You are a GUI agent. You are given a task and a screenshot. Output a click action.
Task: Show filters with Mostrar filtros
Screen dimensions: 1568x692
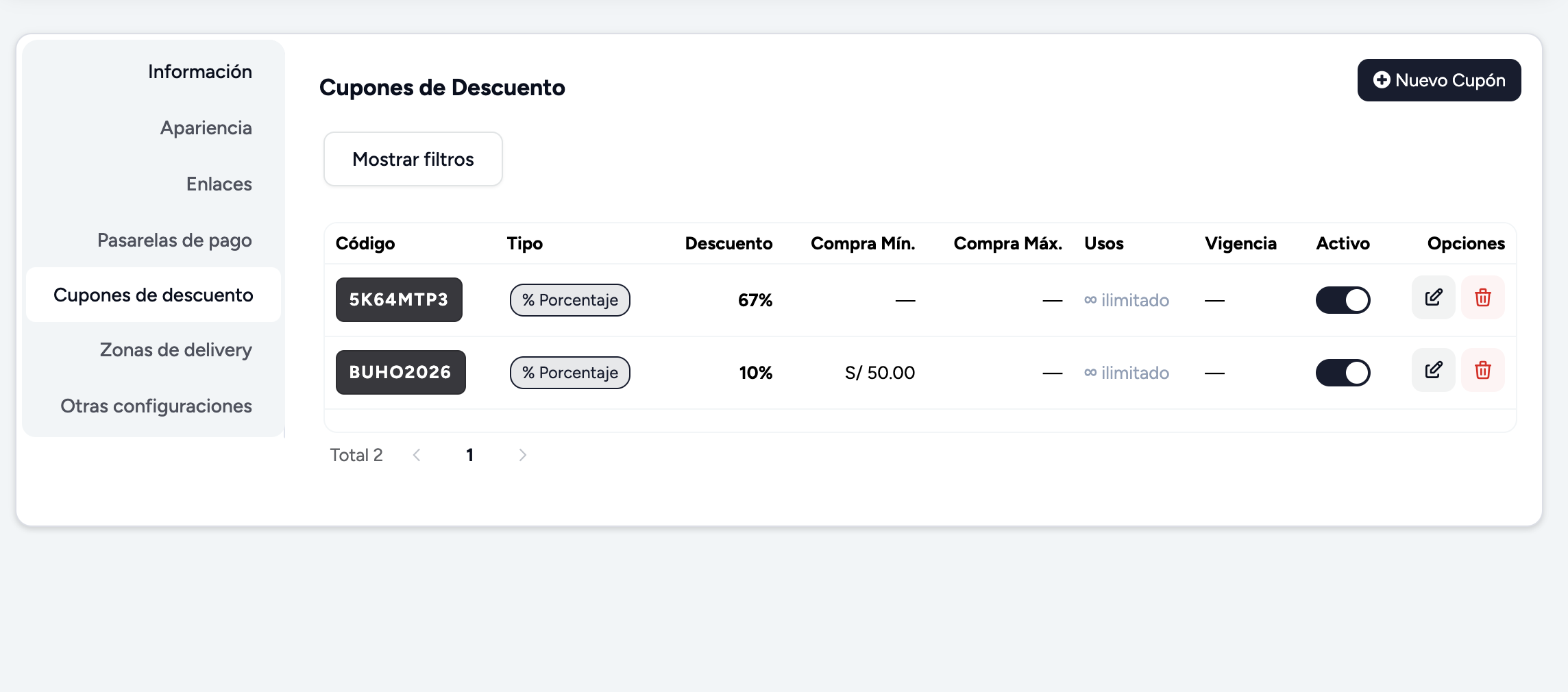coord(413,159)
